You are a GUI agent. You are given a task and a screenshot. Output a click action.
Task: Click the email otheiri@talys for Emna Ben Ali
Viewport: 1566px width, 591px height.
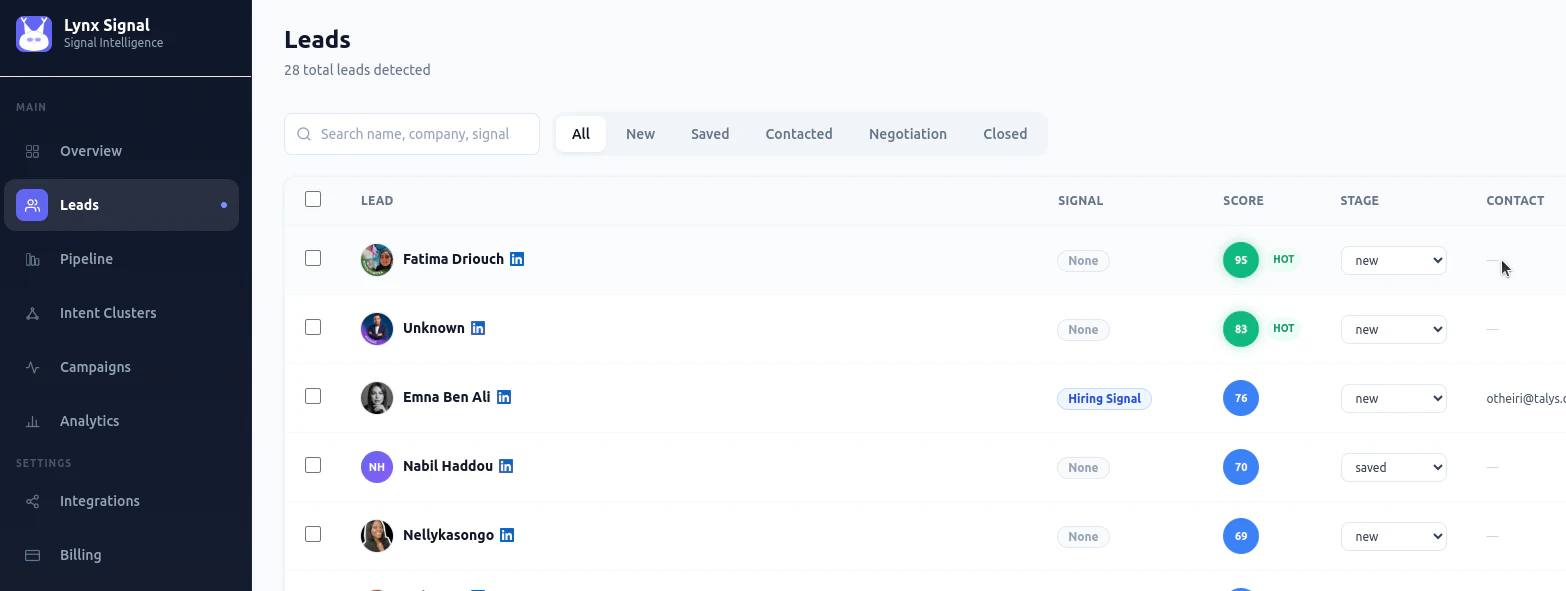pyautogui.click(x=1526, y=398)
